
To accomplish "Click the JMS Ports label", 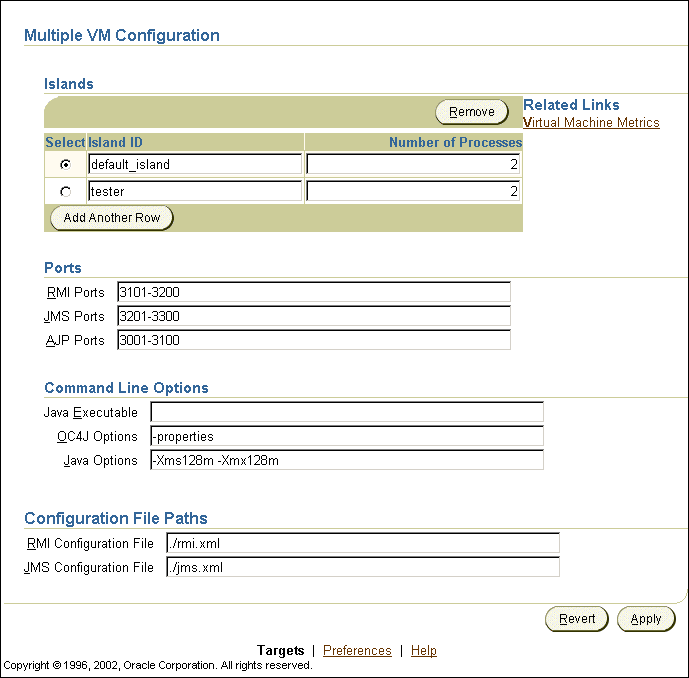I will point(74,316).
